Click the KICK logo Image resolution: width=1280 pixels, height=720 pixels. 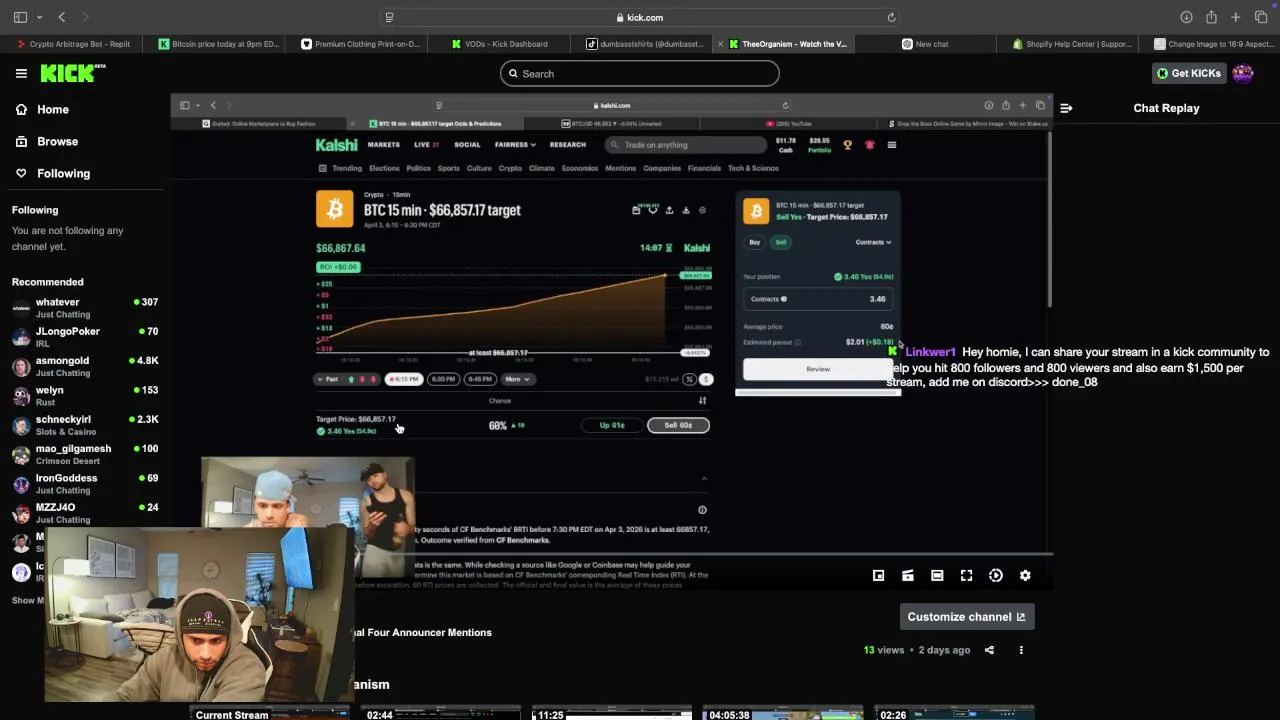tap(72, 73)
